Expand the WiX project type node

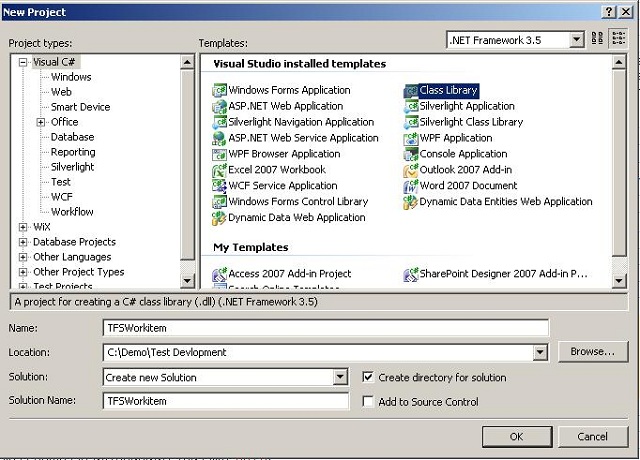tap(23, 227)
